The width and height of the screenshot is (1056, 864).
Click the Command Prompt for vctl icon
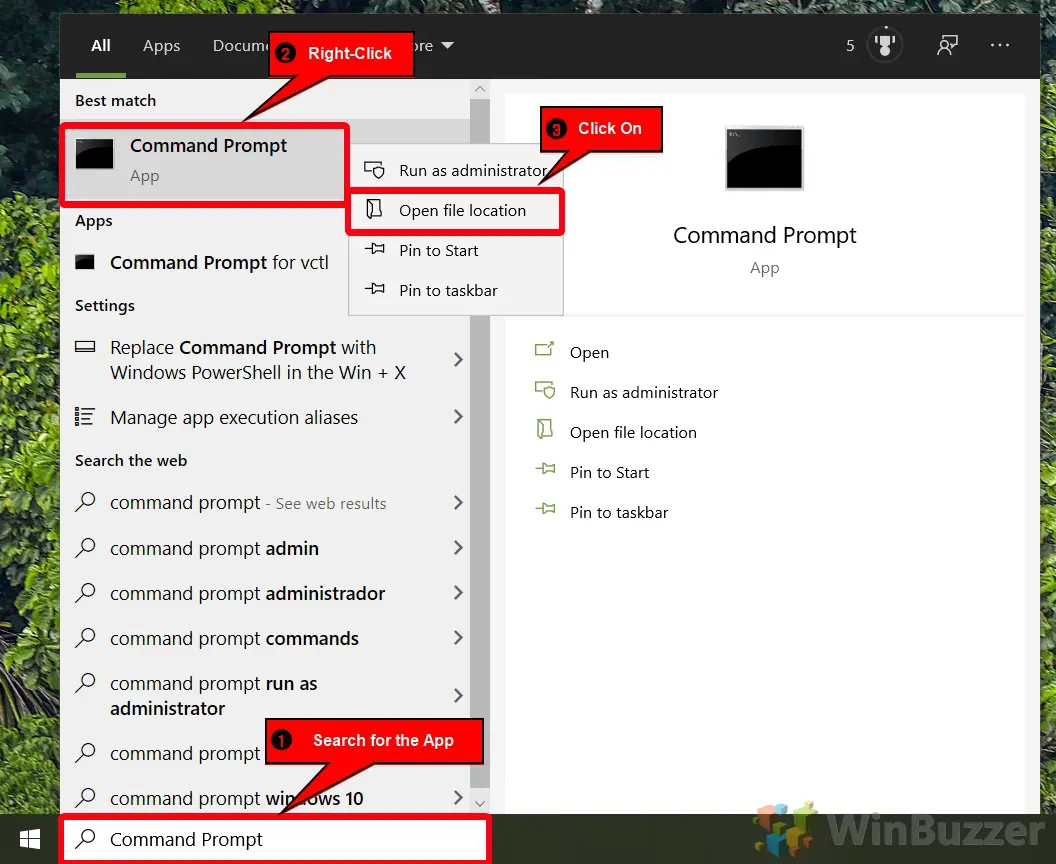(x=85, y=262)
